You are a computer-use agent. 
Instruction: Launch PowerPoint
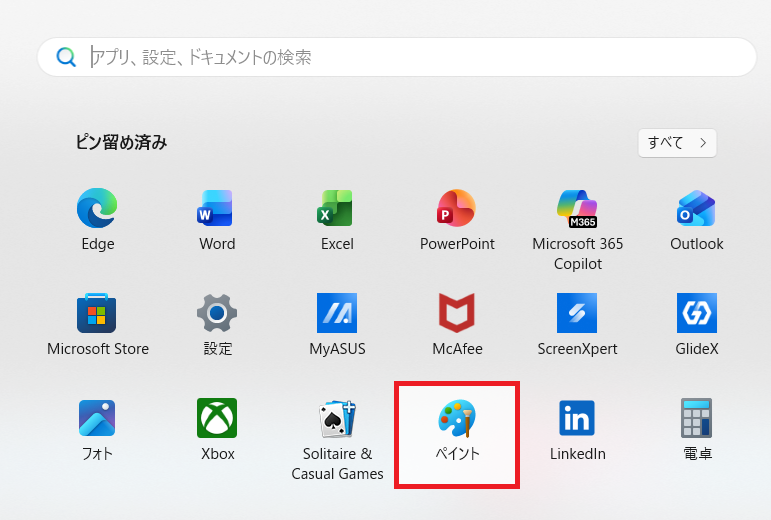[457, 220]
